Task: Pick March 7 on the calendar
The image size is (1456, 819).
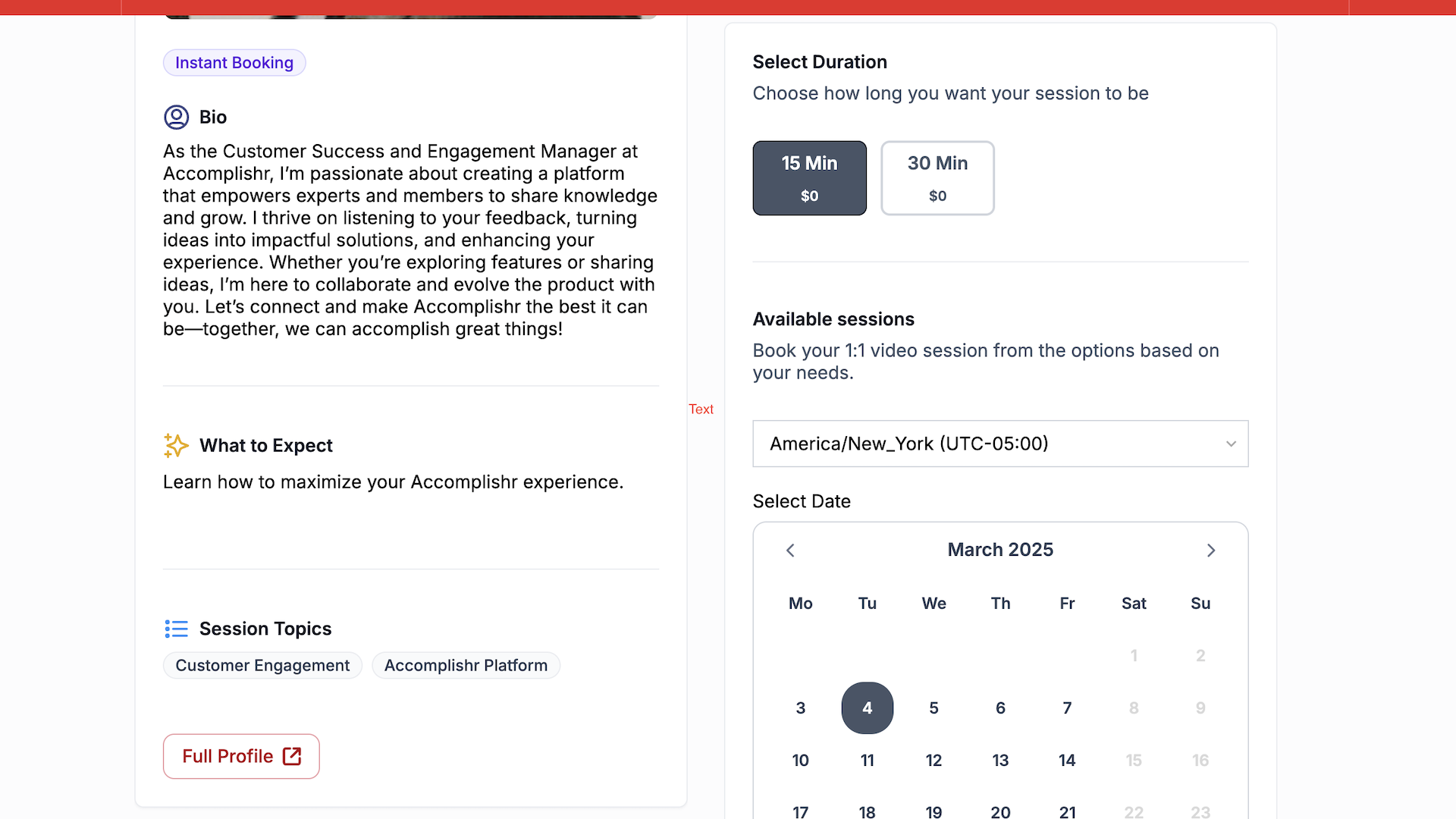Action: [x=1067, y=708]
